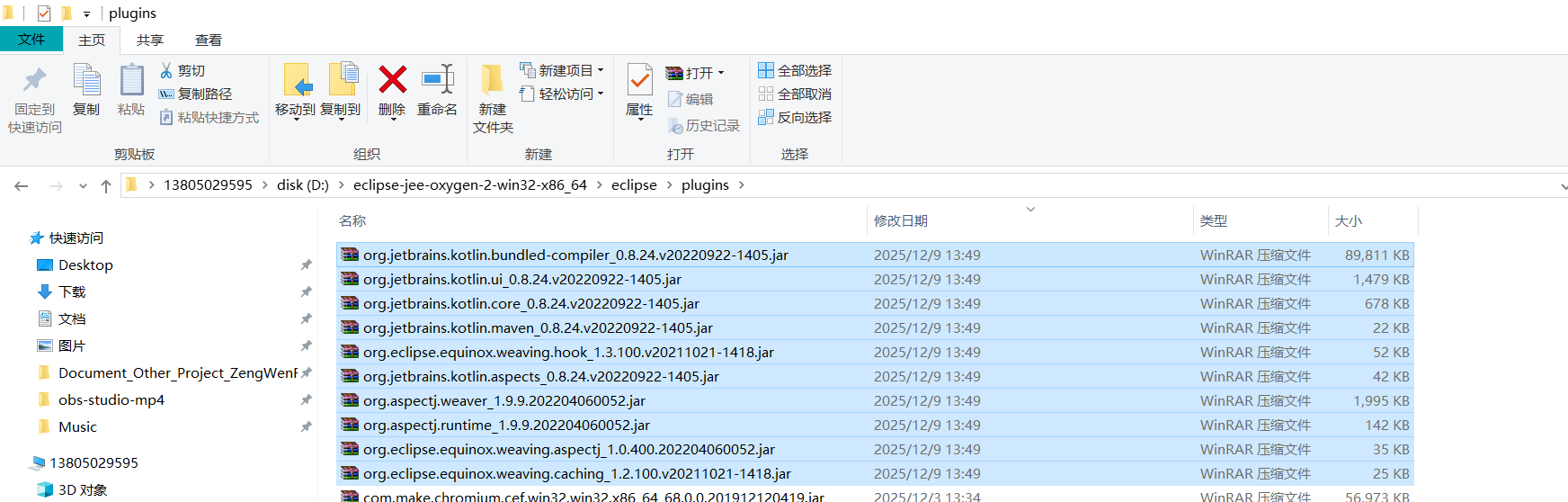Open Copy to (复制到) dropdown

341,118
